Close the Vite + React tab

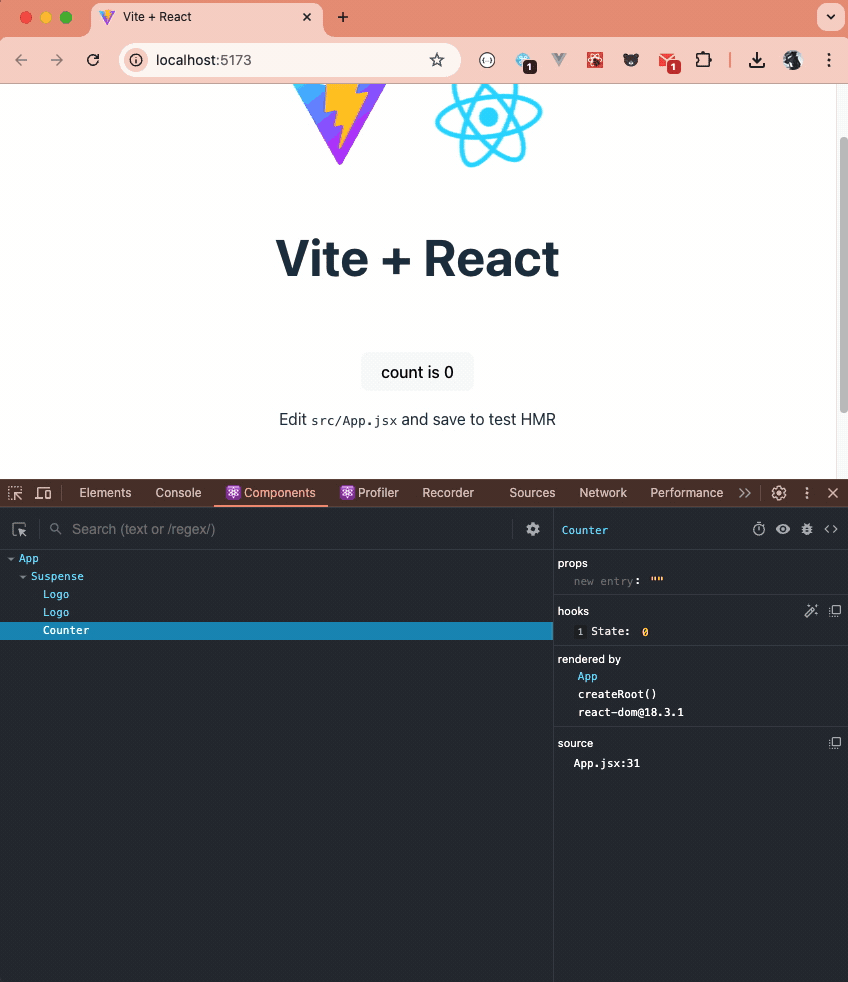[x=307, y=17]
